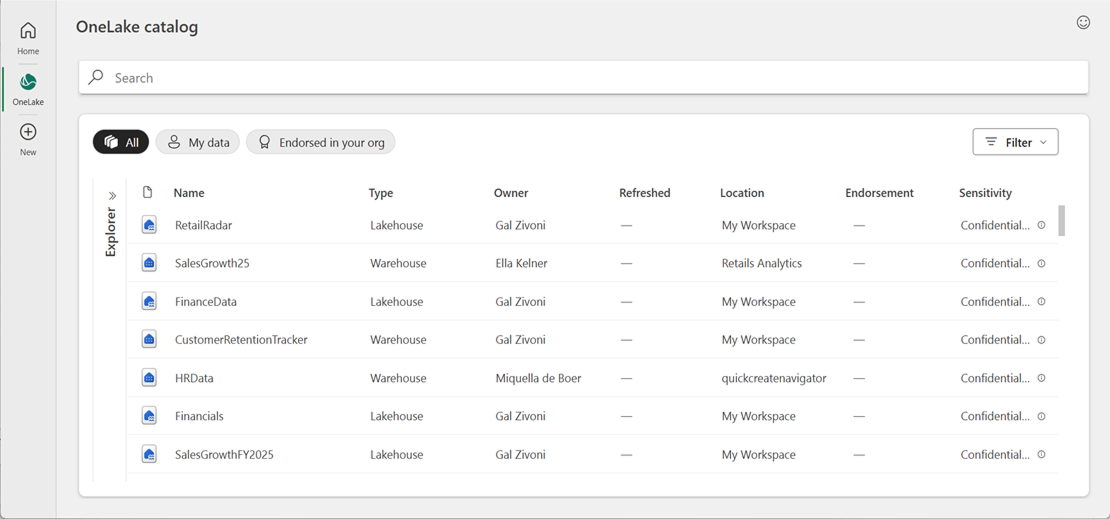
Task: Click the HRData warehouse icon
Action: (x=149, y=378)
